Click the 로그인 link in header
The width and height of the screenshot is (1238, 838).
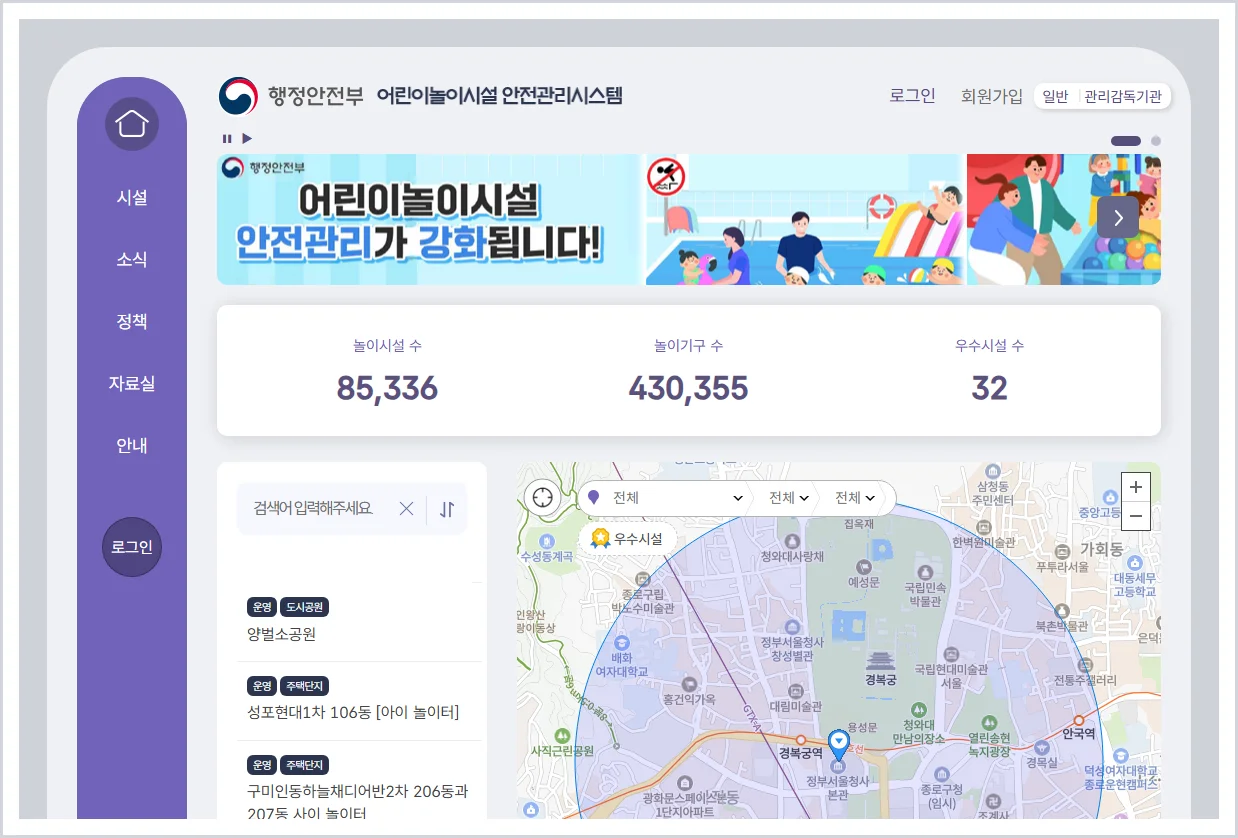912,96
